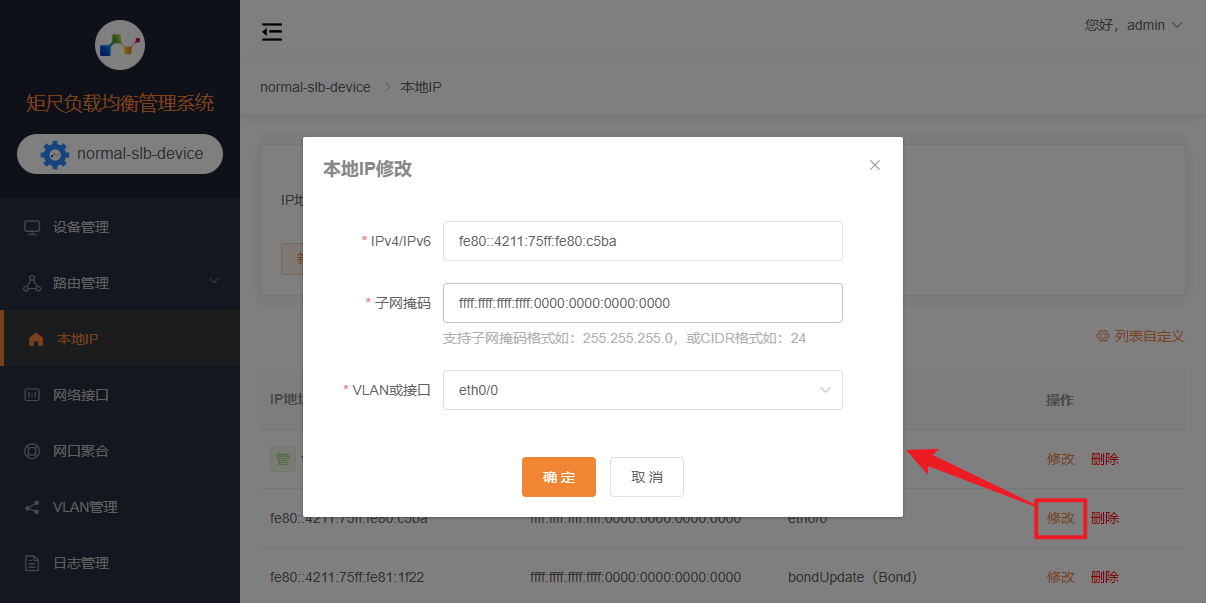The height and width of the screenshot is (603, 1206).
Task: Open the admin user dropdown
Action: (x=1134, y=25)
